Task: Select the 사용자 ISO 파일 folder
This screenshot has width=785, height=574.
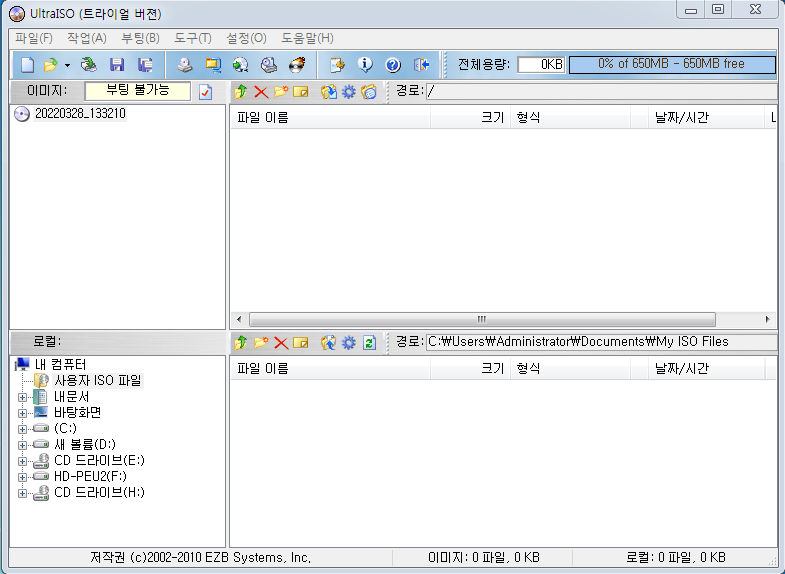Action: pos(98,380)
